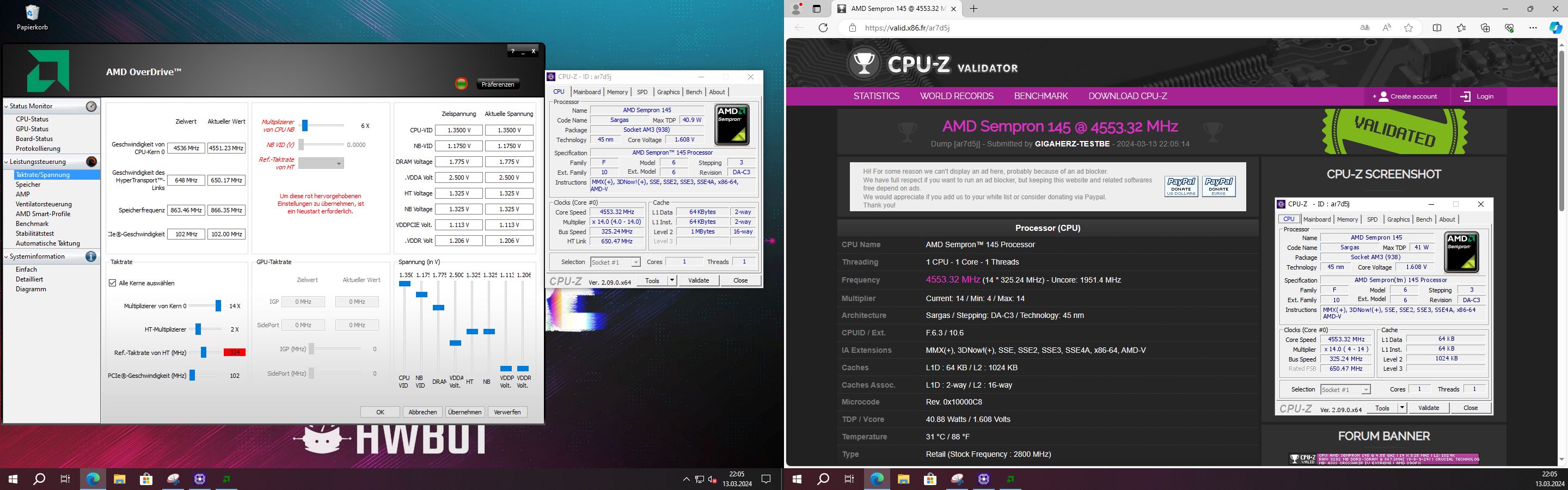Click the Abbrechen button in AMD OverDrive

(x=422, y=412)
